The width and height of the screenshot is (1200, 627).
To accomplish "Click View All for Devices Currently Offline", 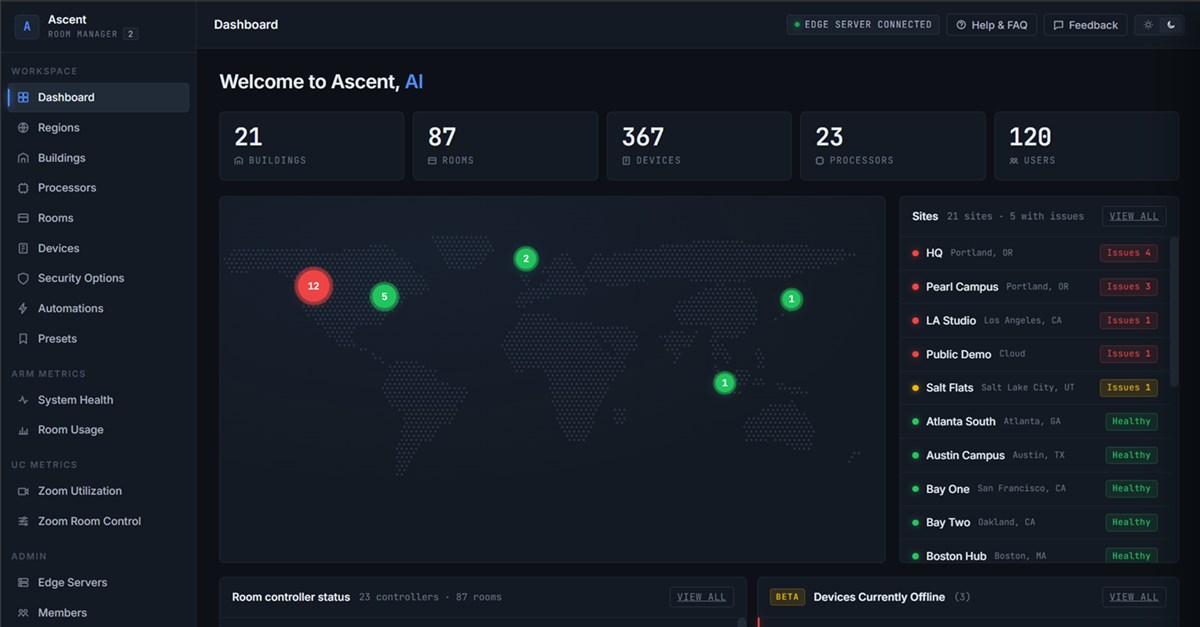I will coord(1134,597).
